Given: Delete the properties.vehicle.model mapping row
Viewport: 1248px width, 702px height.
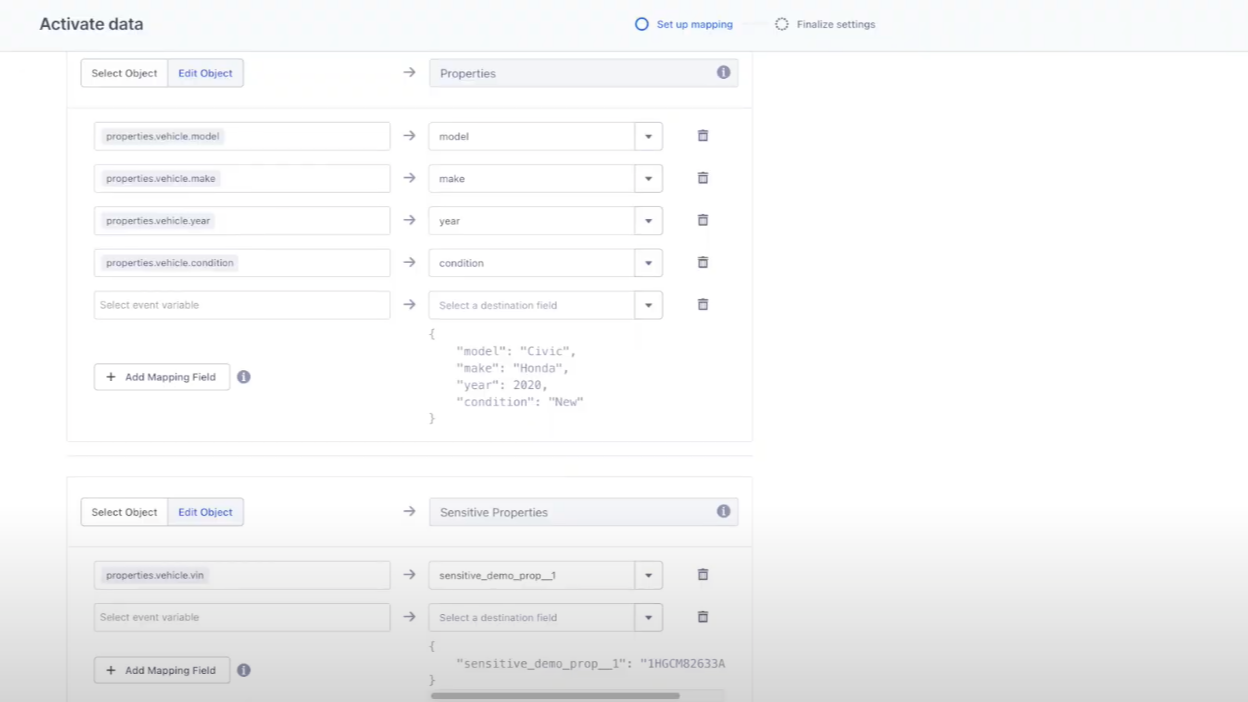Looking at the screenshot, I should pyautogui.click(x=703, y=136).
